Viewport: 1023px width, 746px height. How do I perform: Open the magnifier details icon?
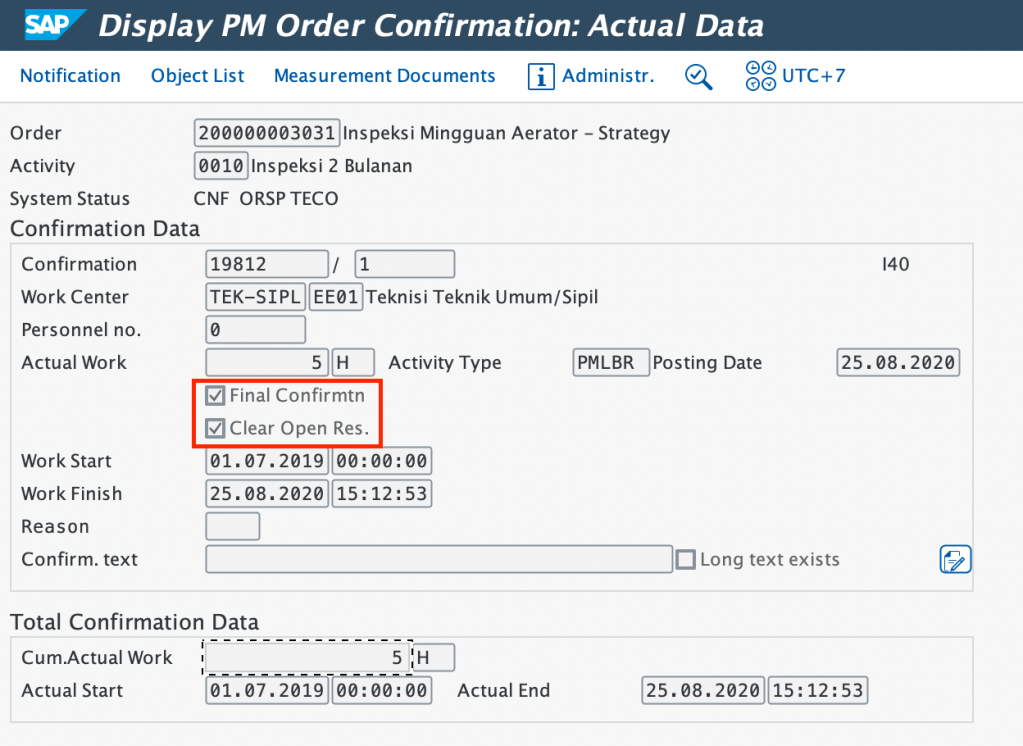coord(698,76)
